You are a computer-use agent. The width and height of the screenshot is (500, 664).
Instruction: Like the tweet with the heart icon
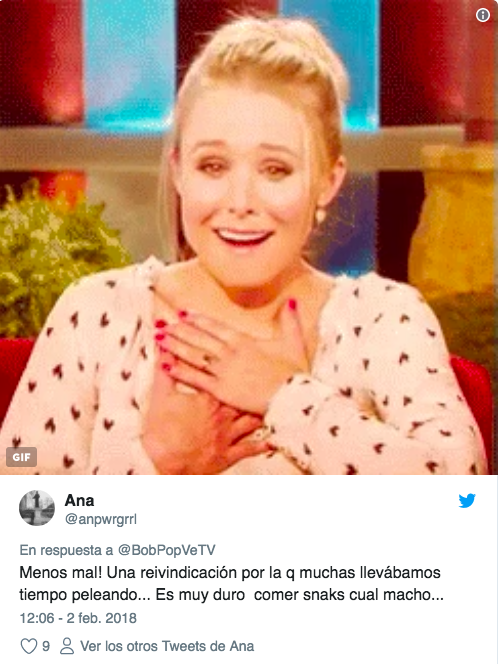(x=29, y=646)
